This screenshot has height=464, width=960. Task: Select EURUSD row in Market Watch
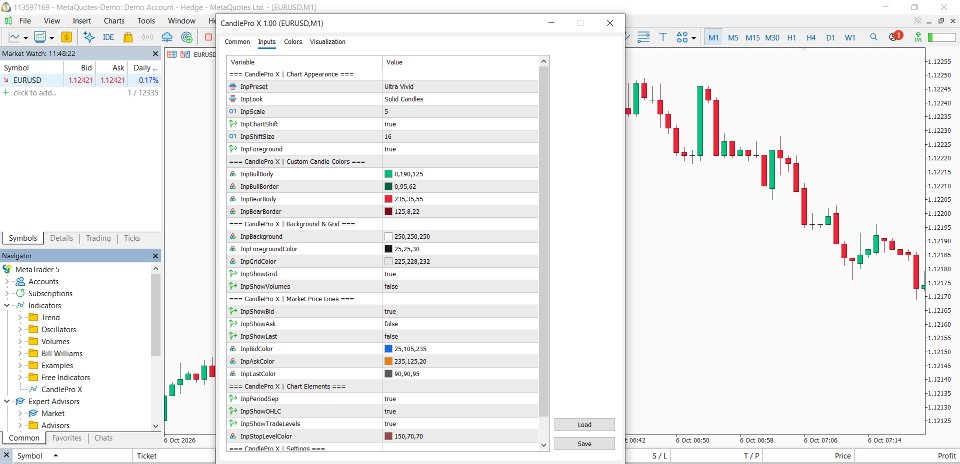tap(81, 80)
